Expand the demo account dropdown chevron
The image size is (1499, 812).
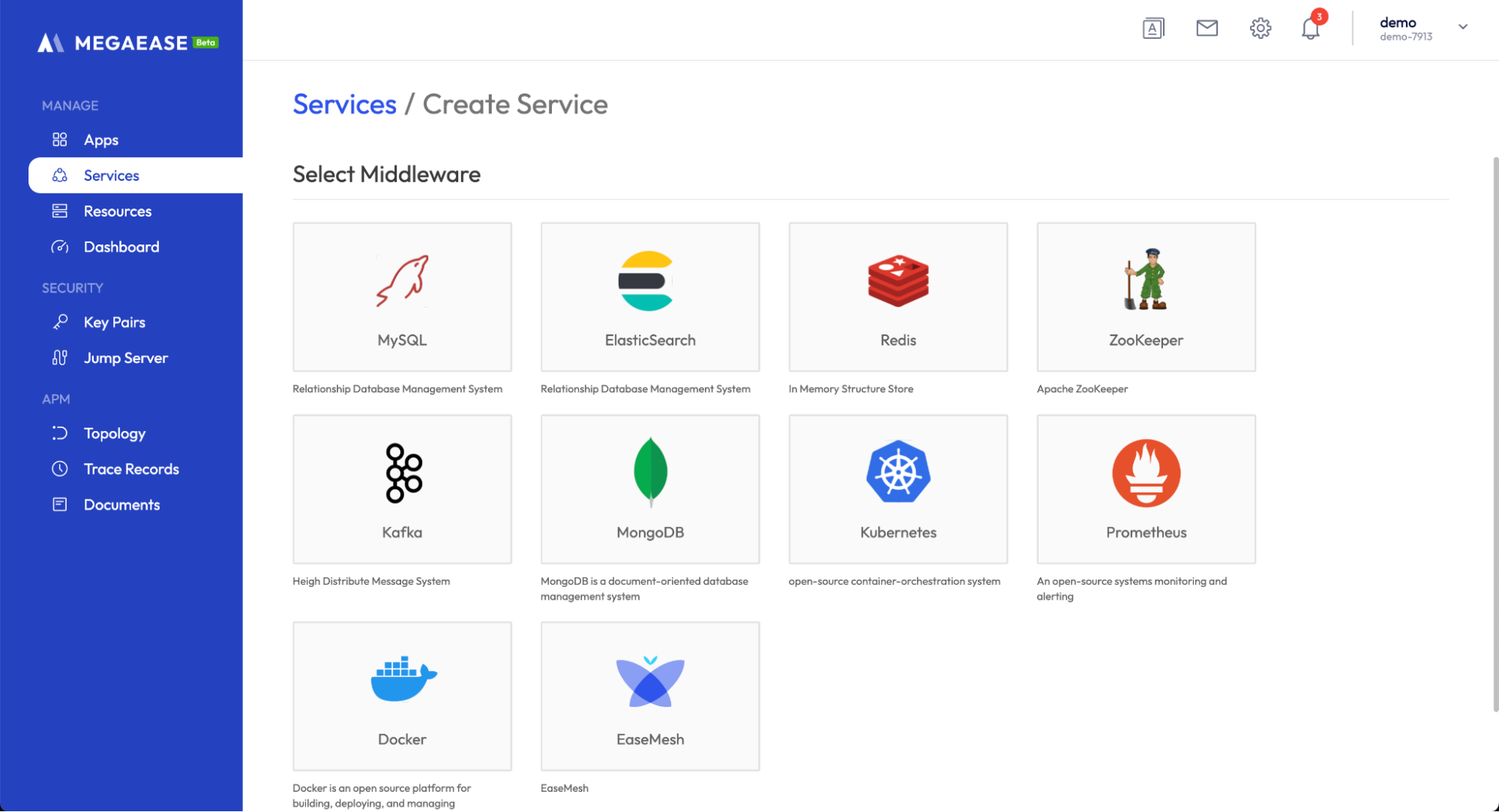coord(1462,27)
